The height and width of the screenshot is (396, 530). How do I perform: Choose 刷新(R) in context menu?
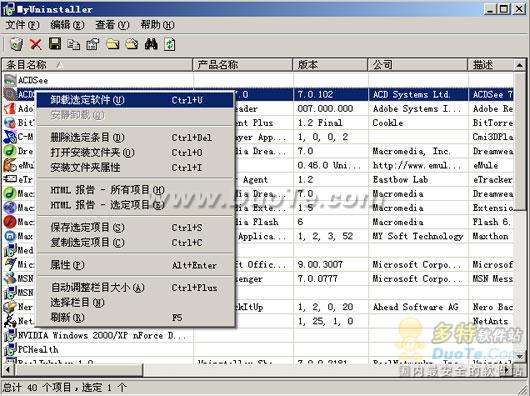(135, 318)
